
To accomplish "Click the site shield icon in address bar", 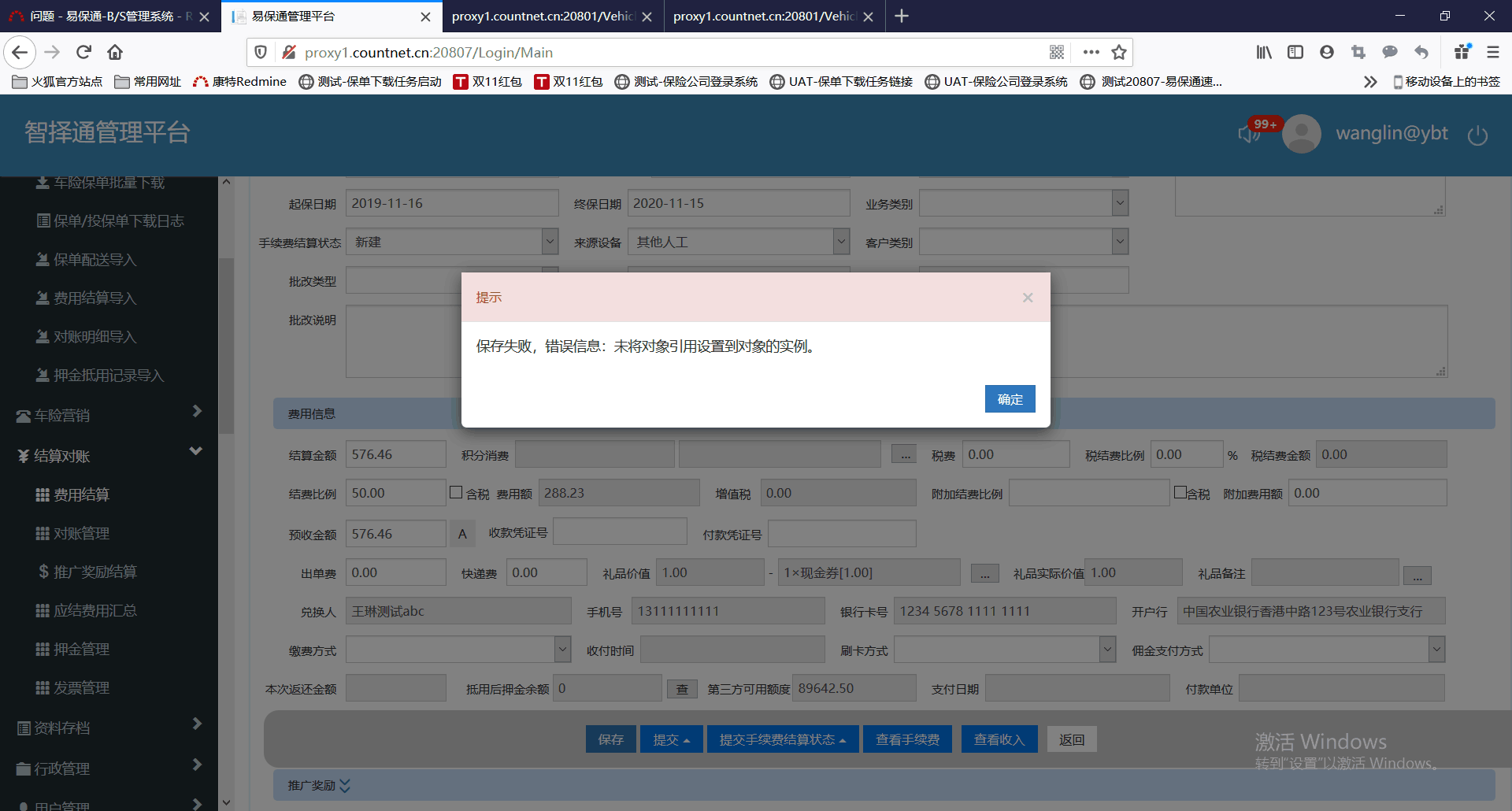I will pos(261,53).
